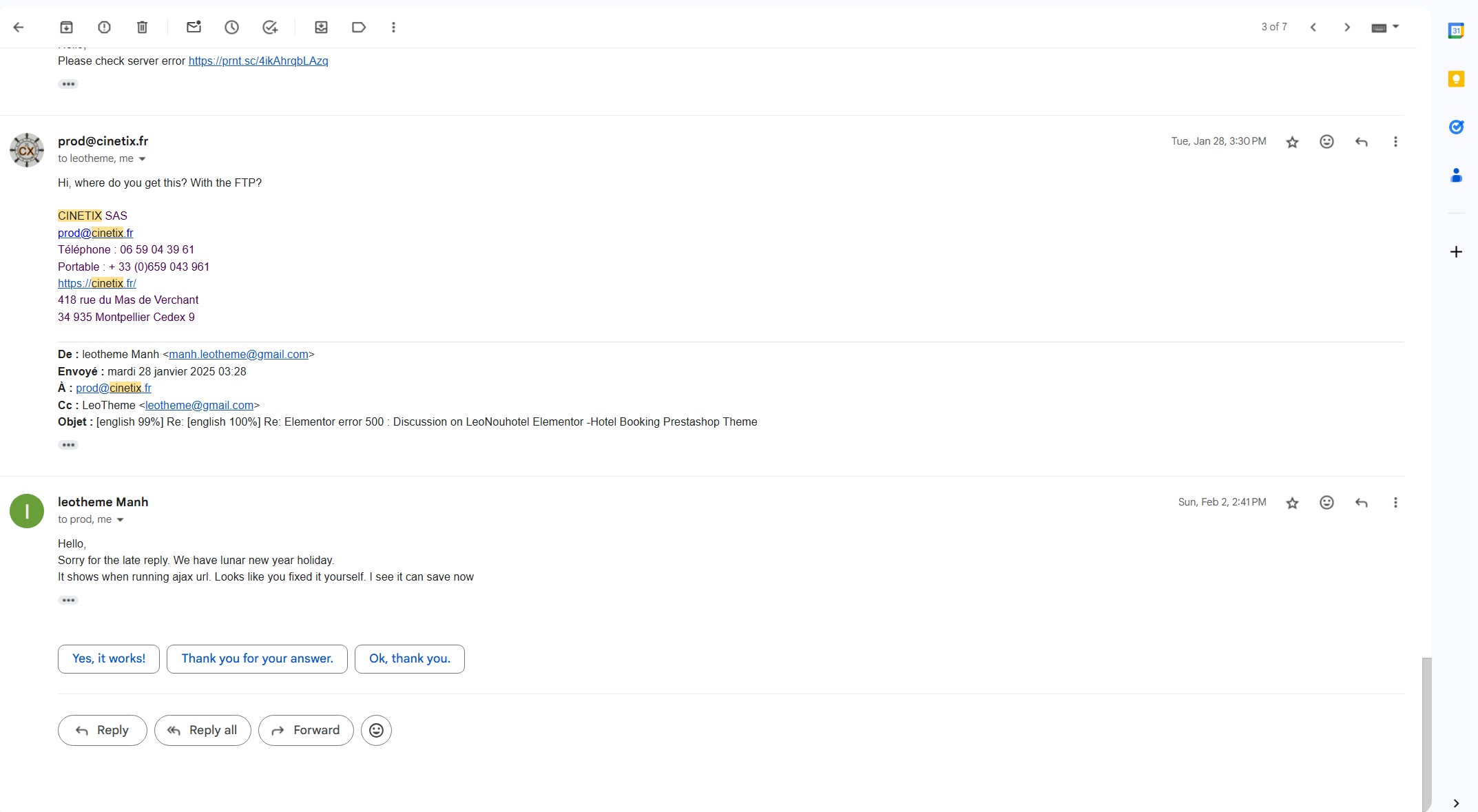Expand recipient details for 'to leotheme, me'
Viewport: 1478px width, 812px height.
[x=143, y=159]
